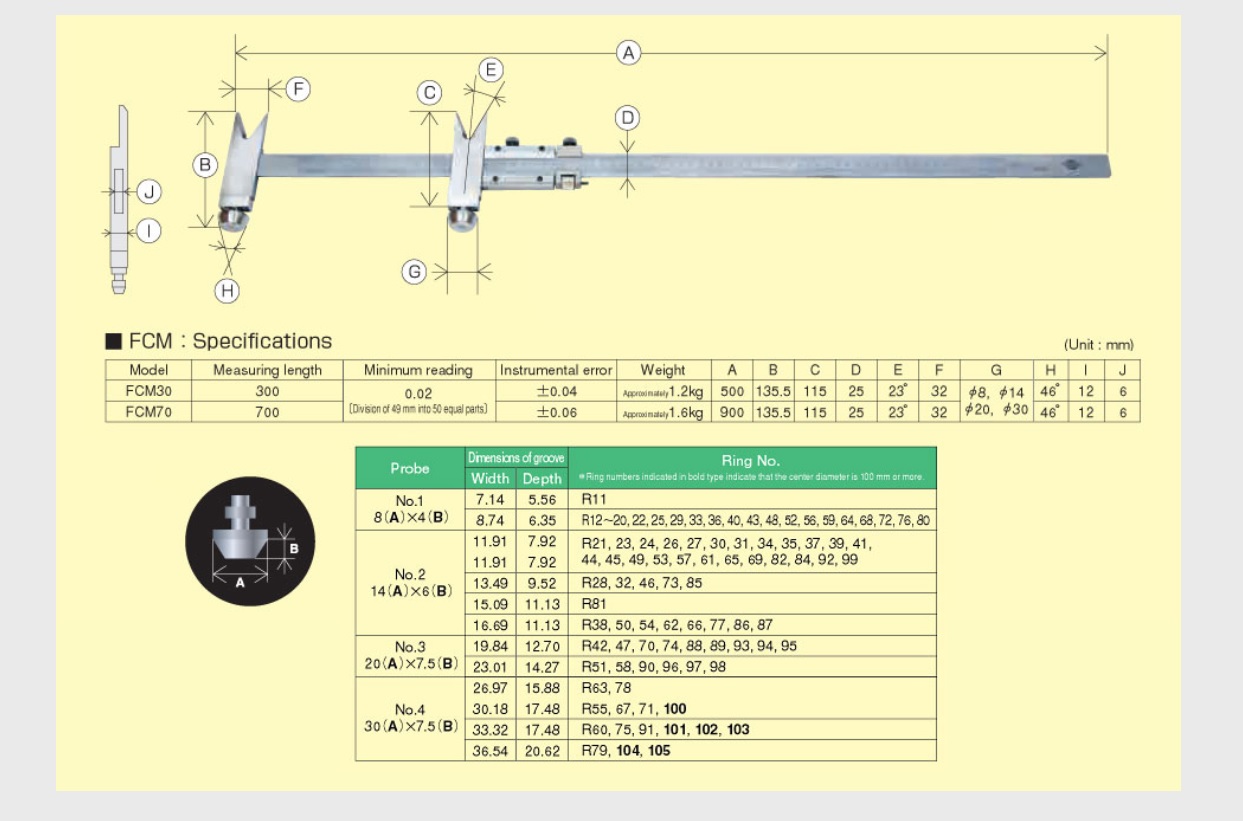Click the measuring length value "700"
Image resolution: width=1243 pixels, height=821 pixels.
pos(267,411)
